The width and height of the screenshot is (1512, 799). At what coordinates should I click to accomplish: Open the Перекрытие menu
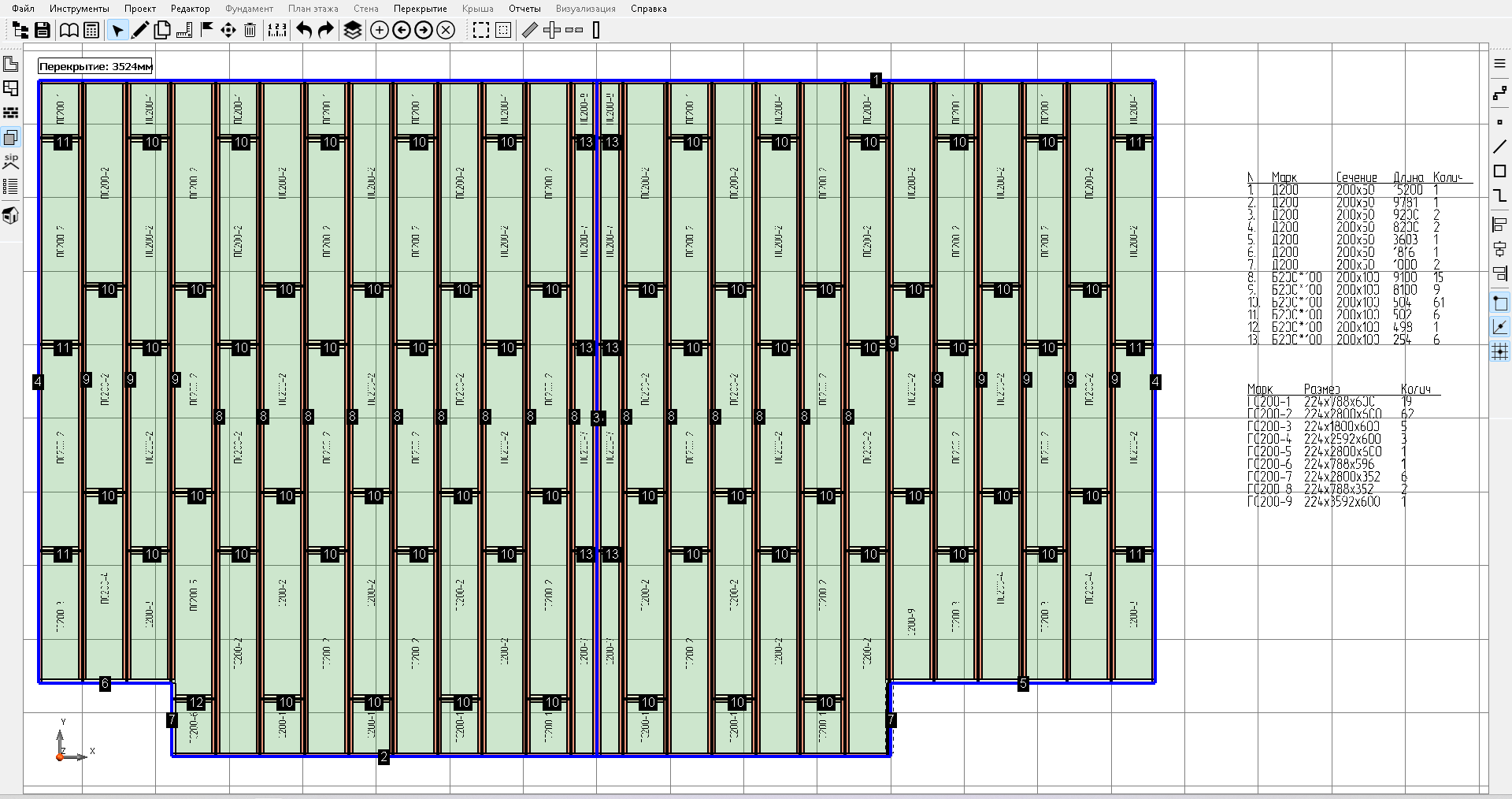pyautogui.click(x=420, y=9)
